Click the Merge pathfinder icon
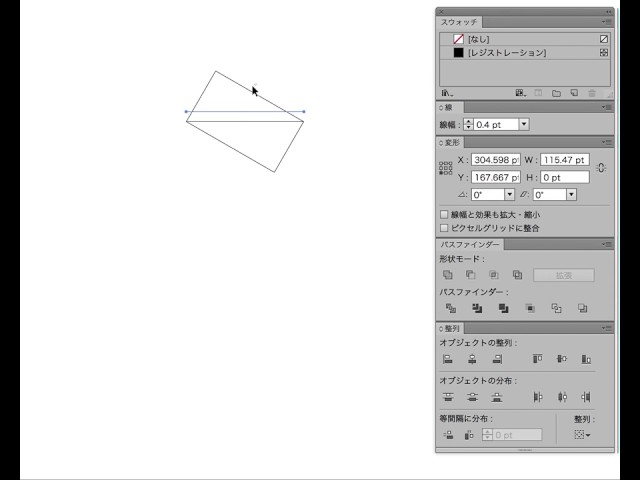The height and width of the screenshot is (480, 640). (503, 308)
